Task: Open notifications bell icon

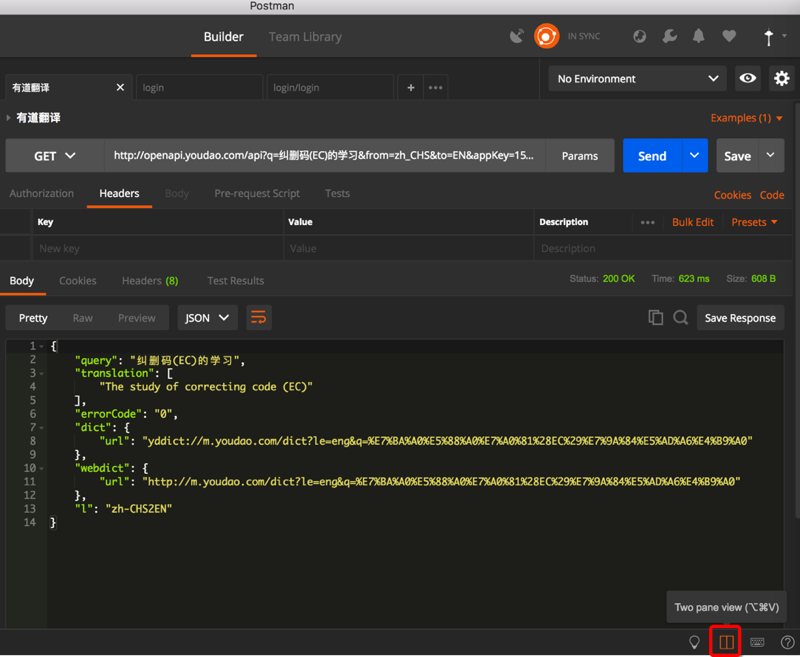Action: tap(698, 36)
